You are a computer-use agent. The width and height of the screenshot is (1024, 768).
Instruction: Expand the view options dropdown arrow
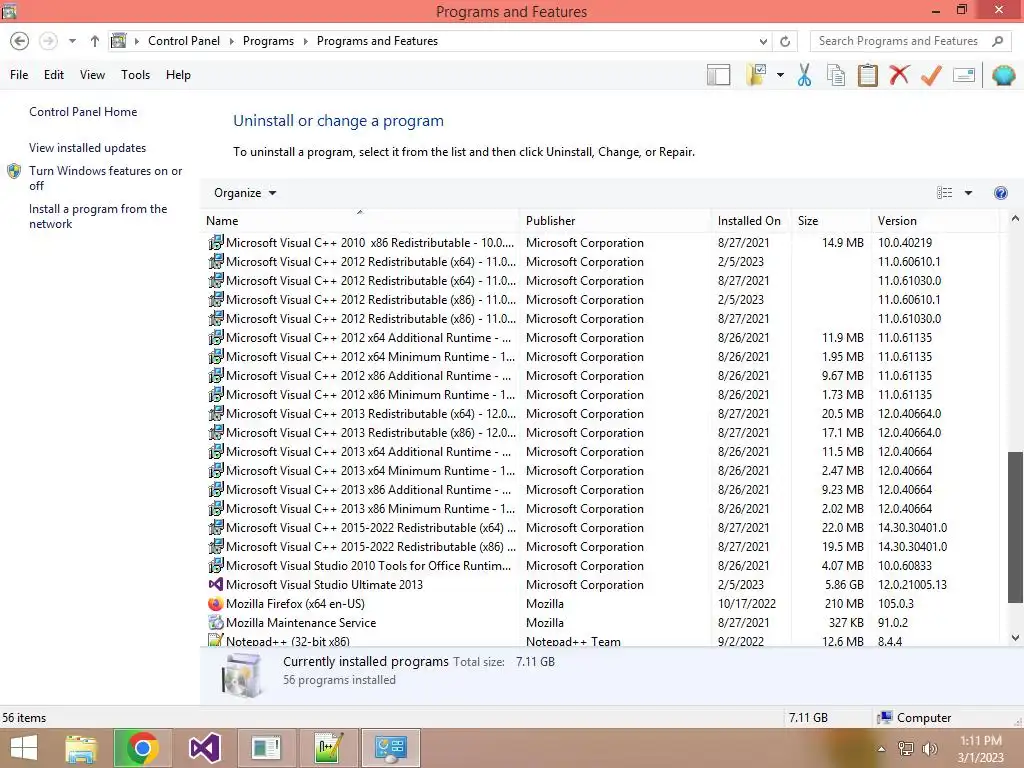pyautogui.click(x=968, y=193)
